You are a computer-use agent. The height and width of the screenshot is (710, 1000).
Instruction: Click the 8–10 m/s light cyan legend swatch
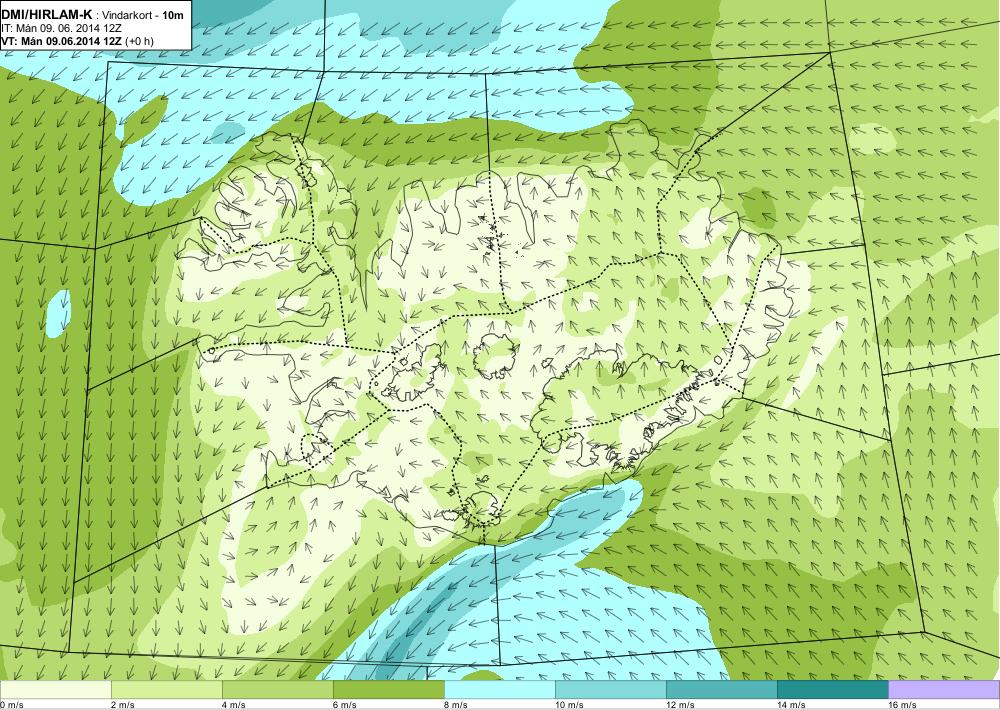click(x=499, y=690)
